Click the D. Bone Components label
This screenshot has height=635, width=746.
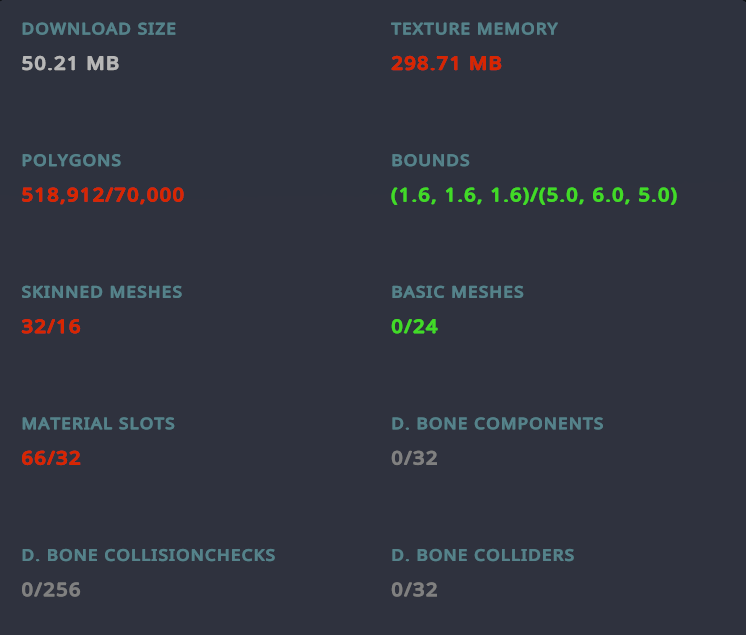coord(497,423)
